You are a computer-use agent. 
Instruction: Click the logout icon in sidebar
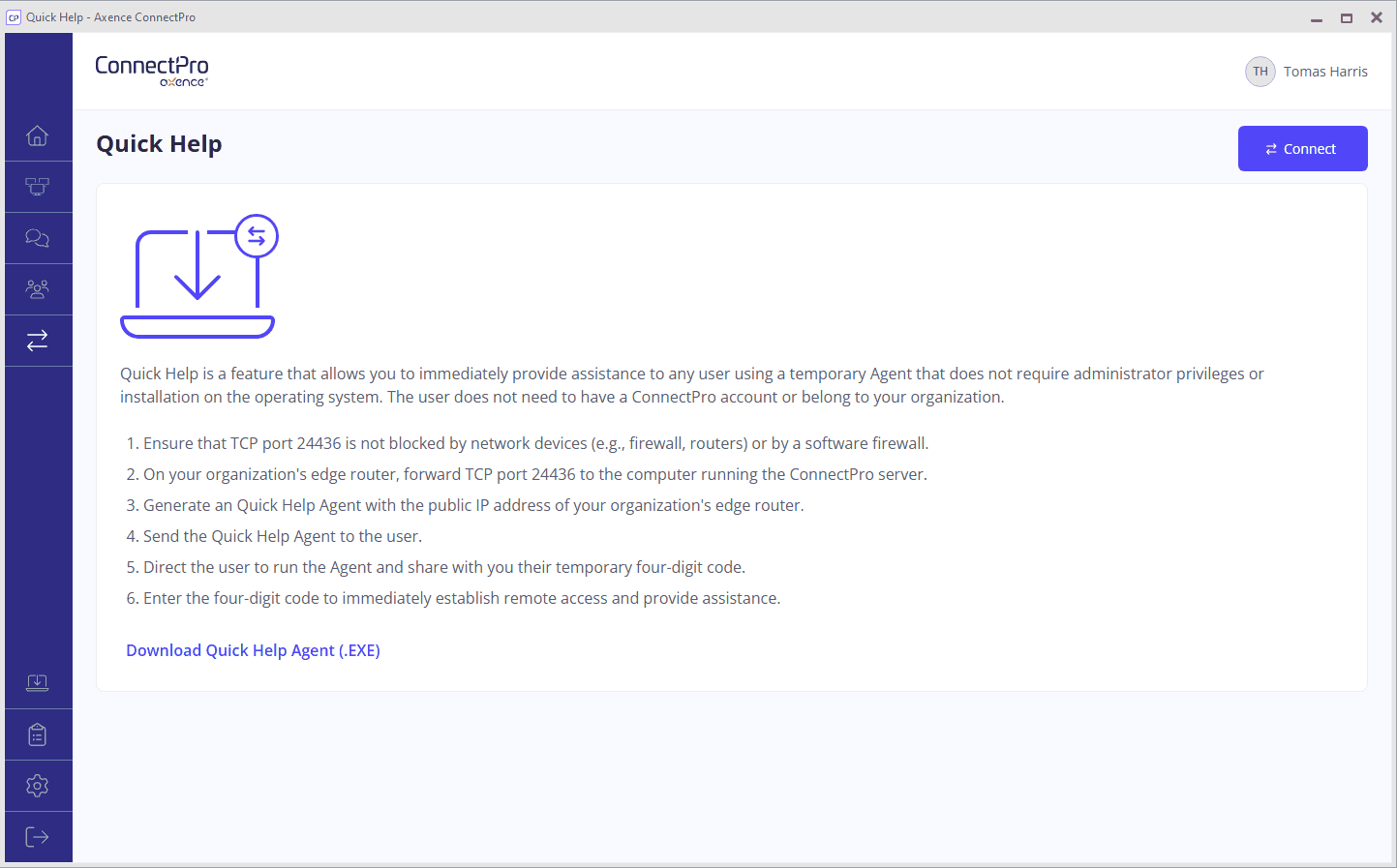tap(38, 837)
